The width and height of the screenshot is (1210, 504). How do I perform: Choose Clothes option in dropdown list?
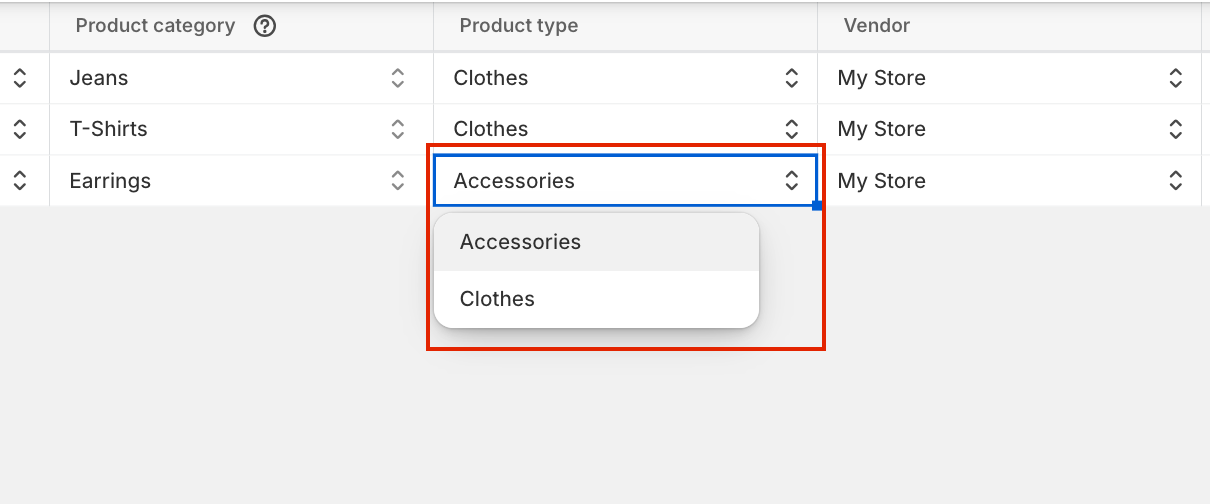point(597,299)
